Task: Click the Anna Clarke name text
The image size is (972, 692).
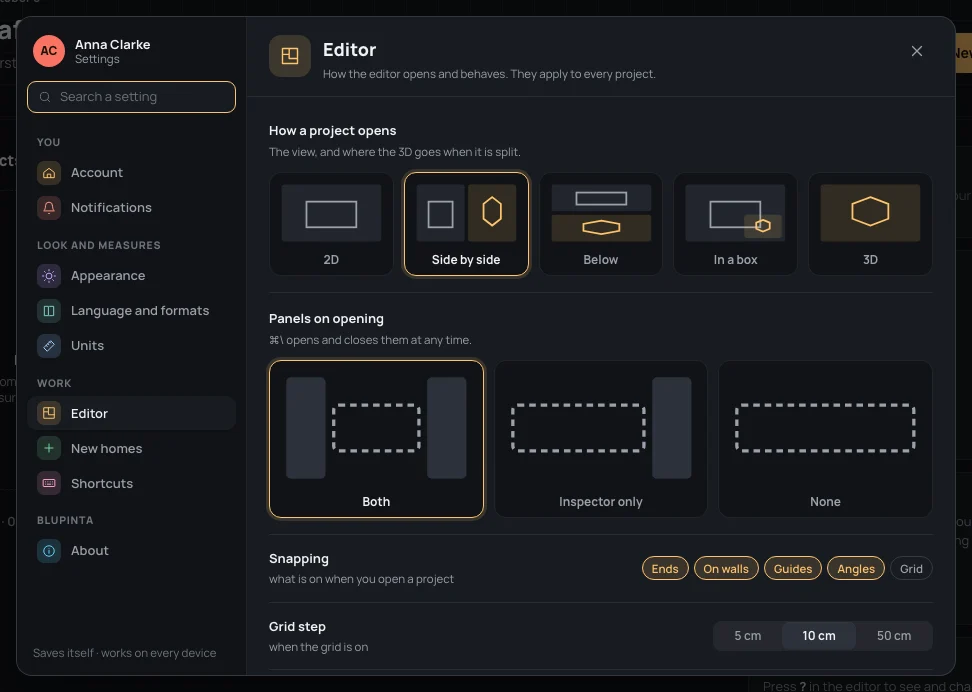Action: (x=112, y=45)
